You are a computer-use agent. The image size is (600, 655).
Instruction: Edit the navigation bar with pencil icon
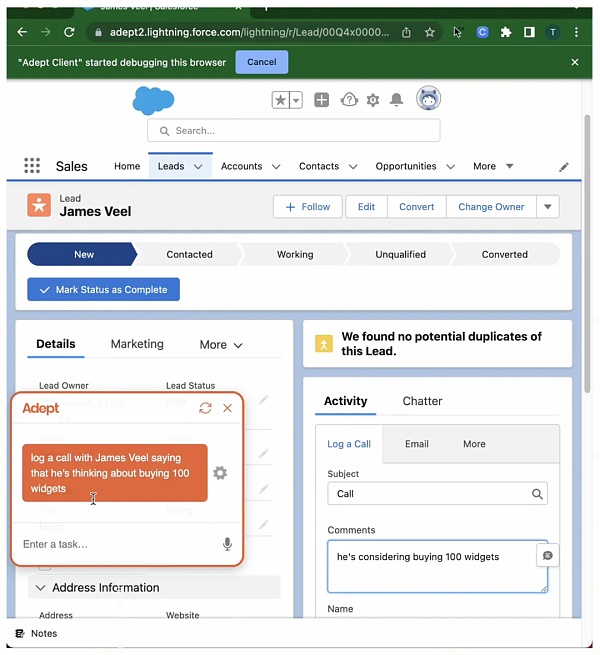(x=564, y=167)
